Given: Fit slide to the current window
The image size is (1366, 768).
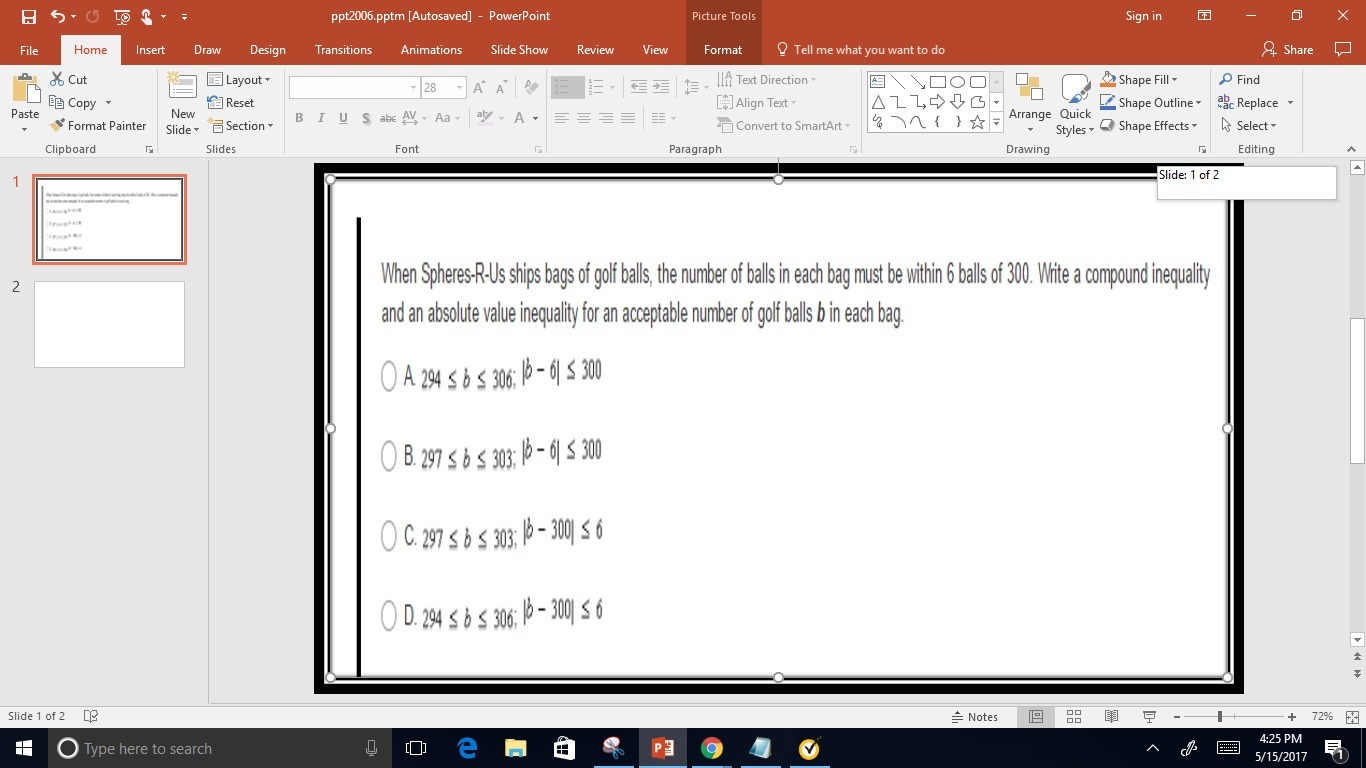Looking at the screenshot, I should click(x=1353, y=717).
